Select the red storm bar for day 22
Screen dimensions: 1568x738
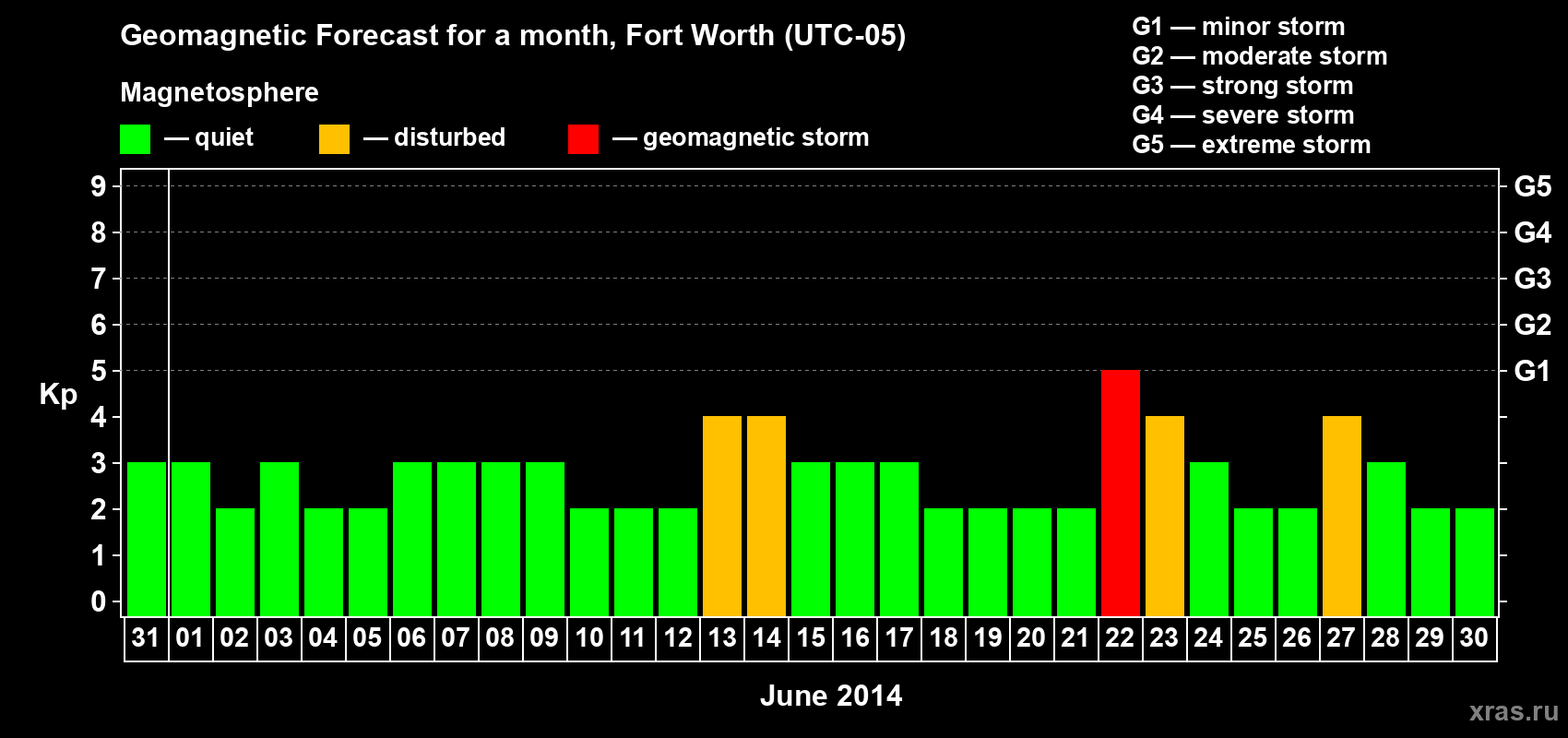point(1121,493)
